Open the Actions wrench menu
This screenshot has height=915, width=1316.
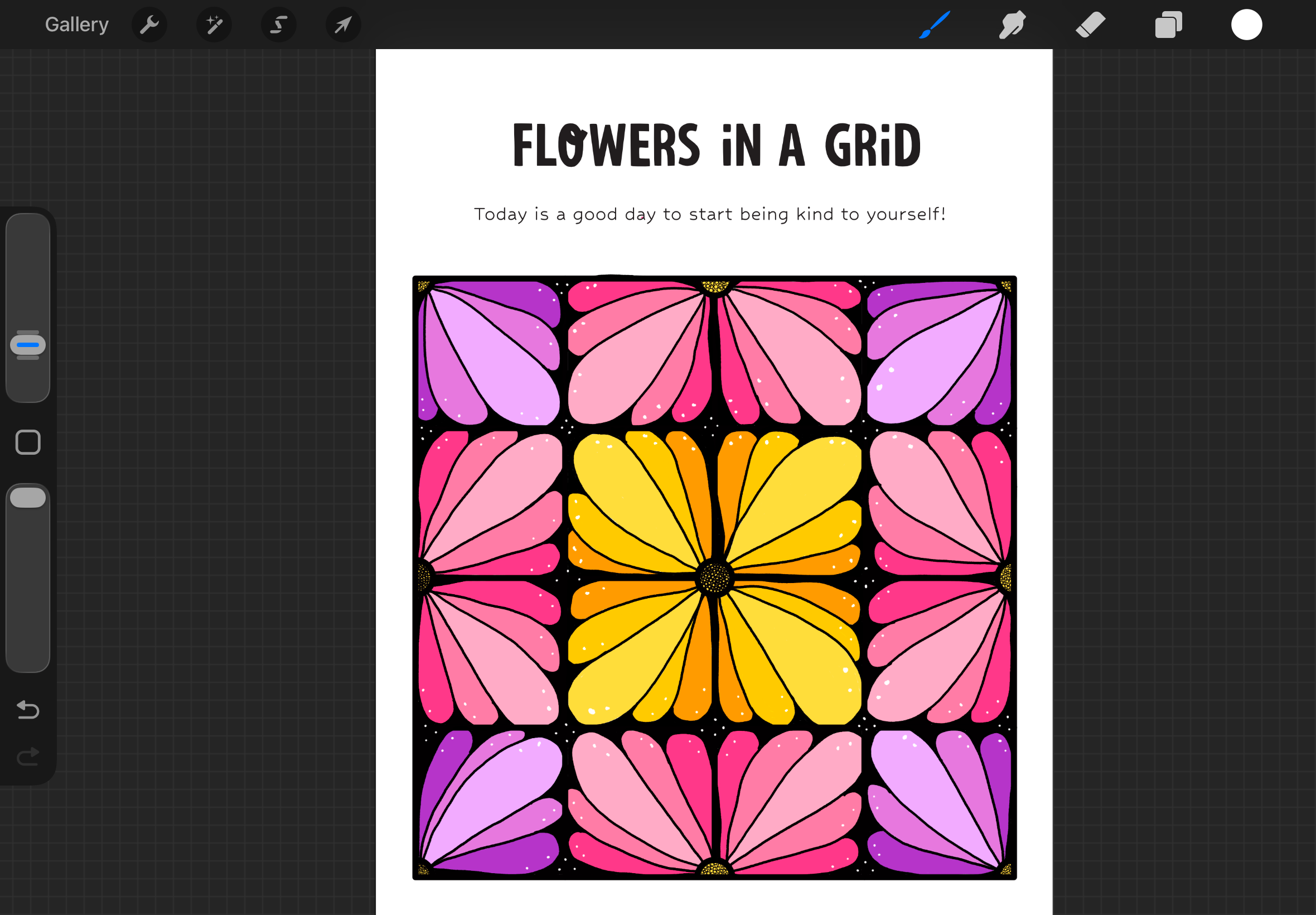click(149, 25)
